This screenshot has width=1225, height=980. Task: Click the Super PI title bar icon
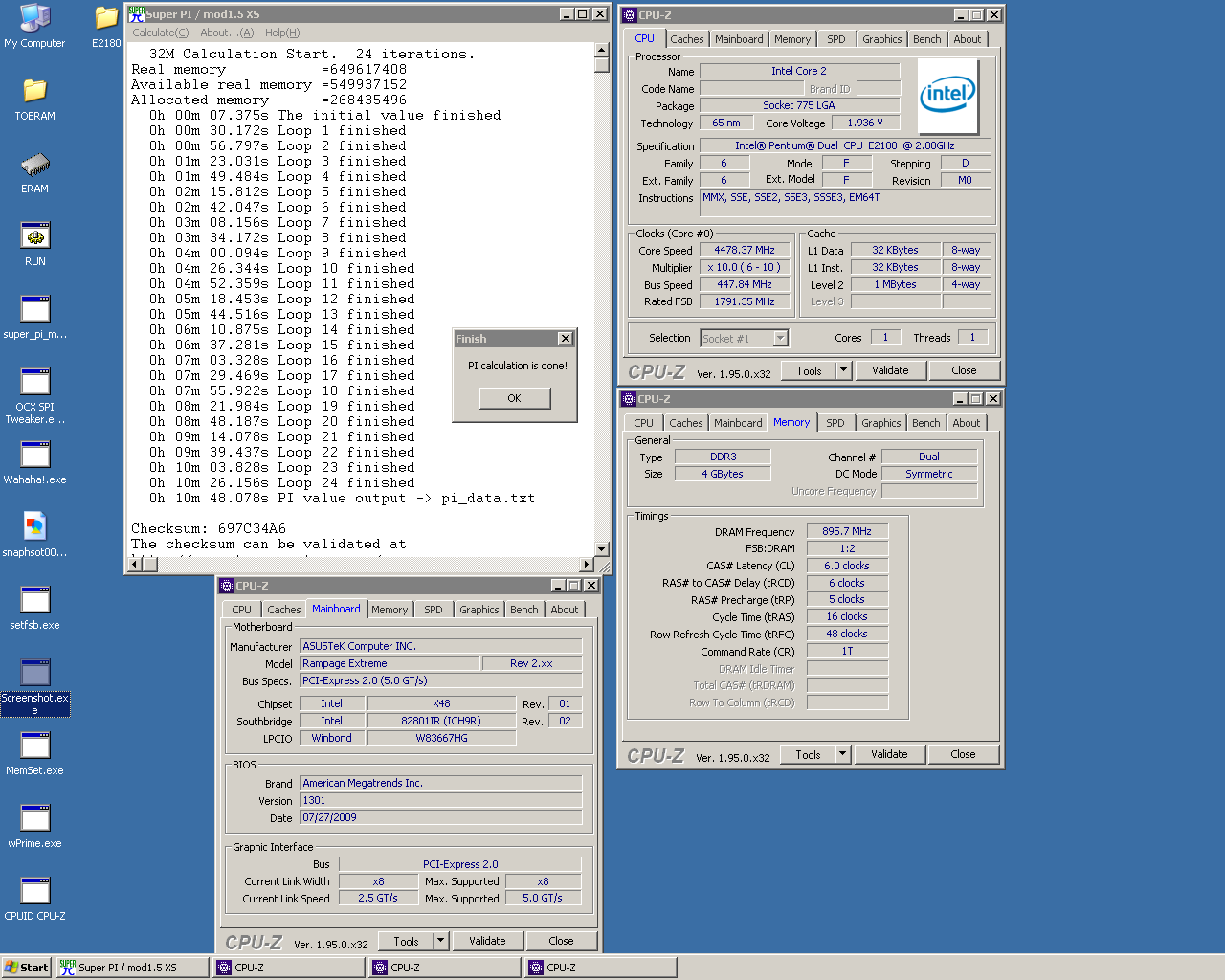[x=136, y=13]
